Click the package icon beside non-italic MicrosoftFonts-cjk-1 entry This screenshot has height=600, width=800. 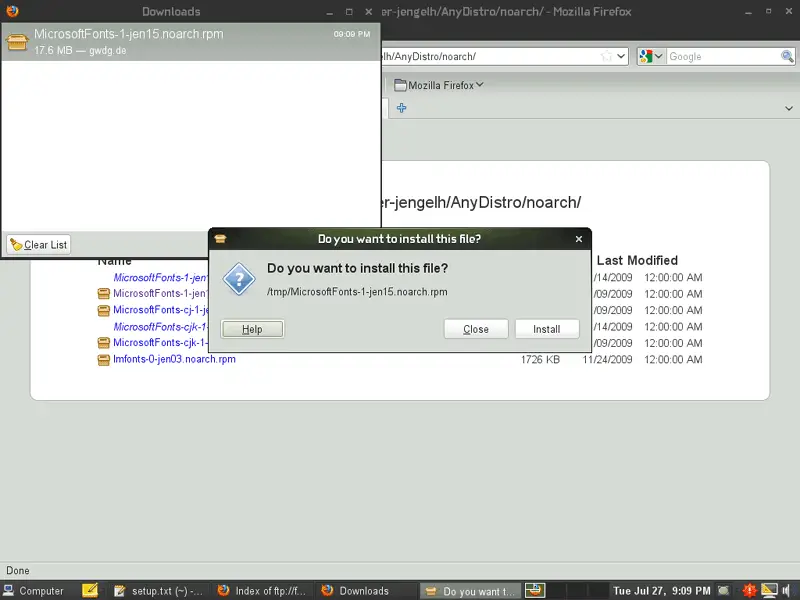(x=104, y=343)
